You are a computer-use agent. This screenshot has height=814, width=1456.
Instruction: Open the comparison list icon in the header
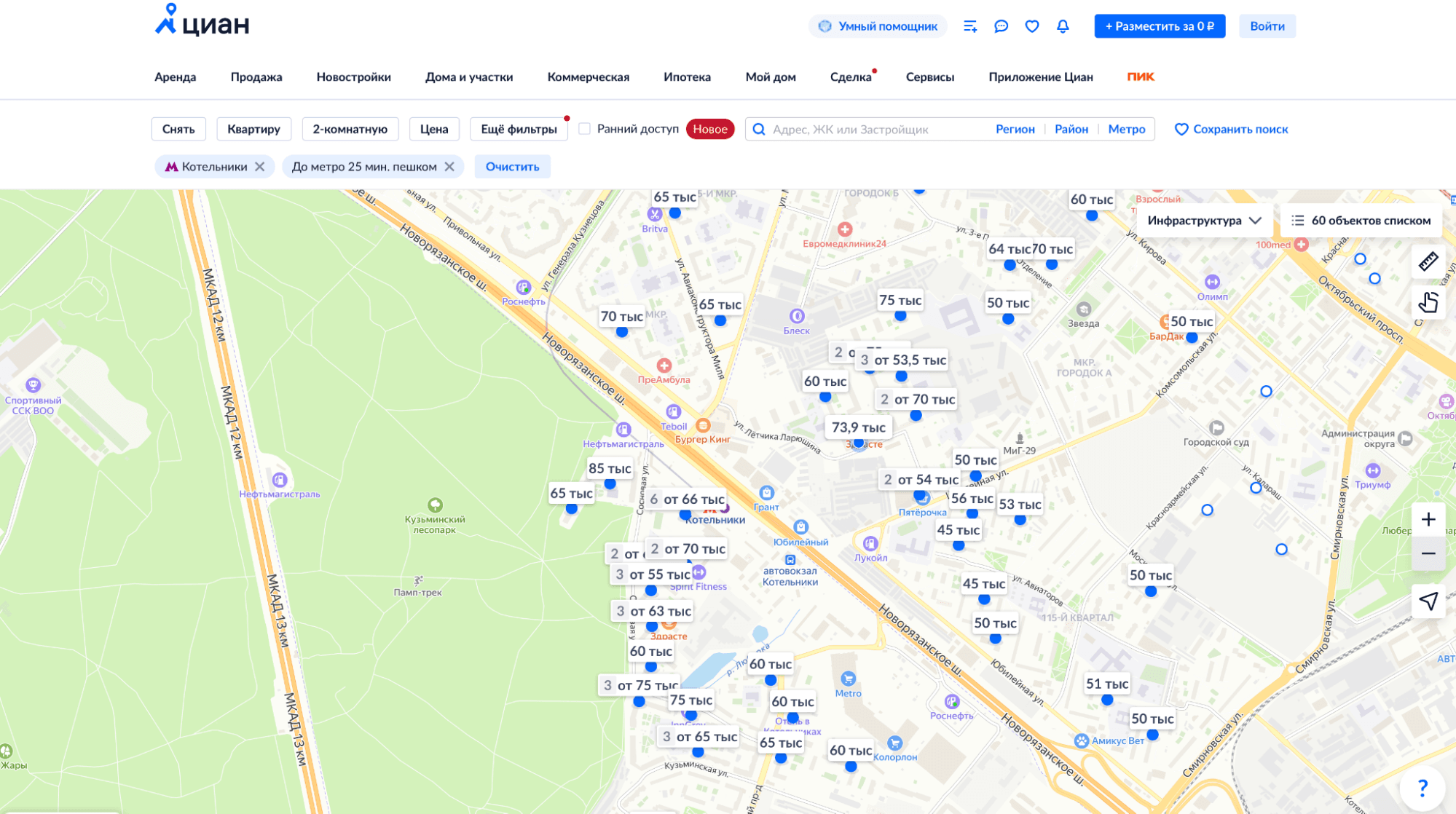(969, 26)
